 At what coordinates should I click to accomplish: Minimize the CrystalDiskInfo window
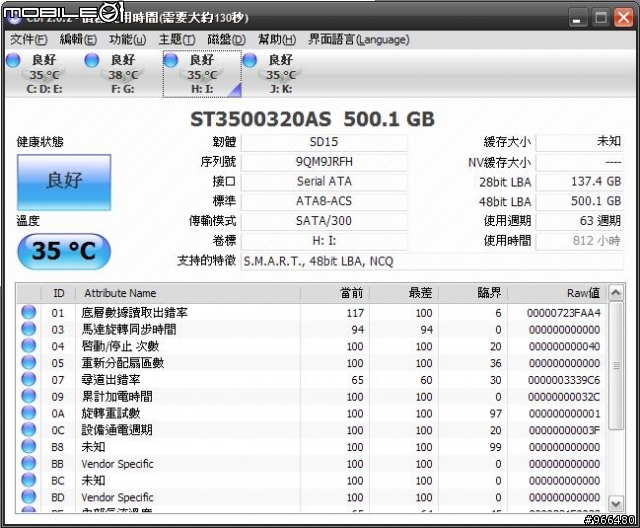click(576, 18)
